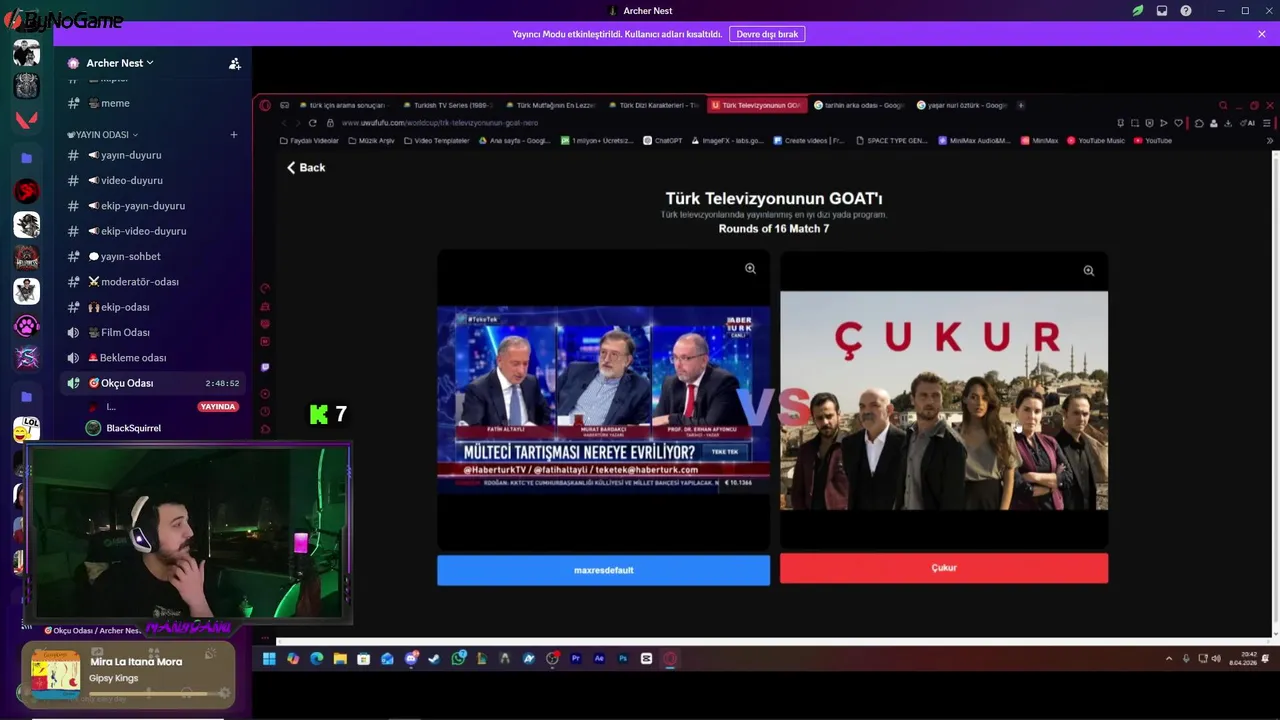Open a new browser tab with plus
This screenshot has width=1280, height=720.
coord(1020,105)
